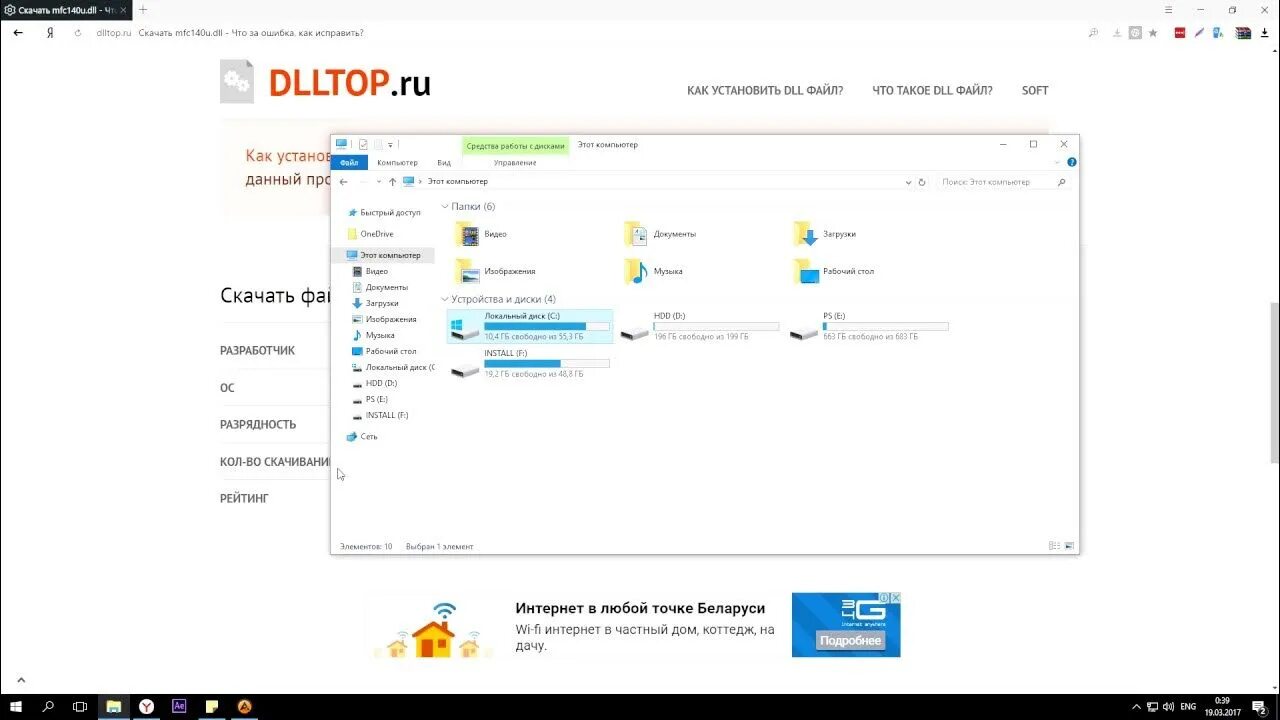Open the Видео folder in Папки section
This screenshot has height=720, width=1280.
[481, 234]
